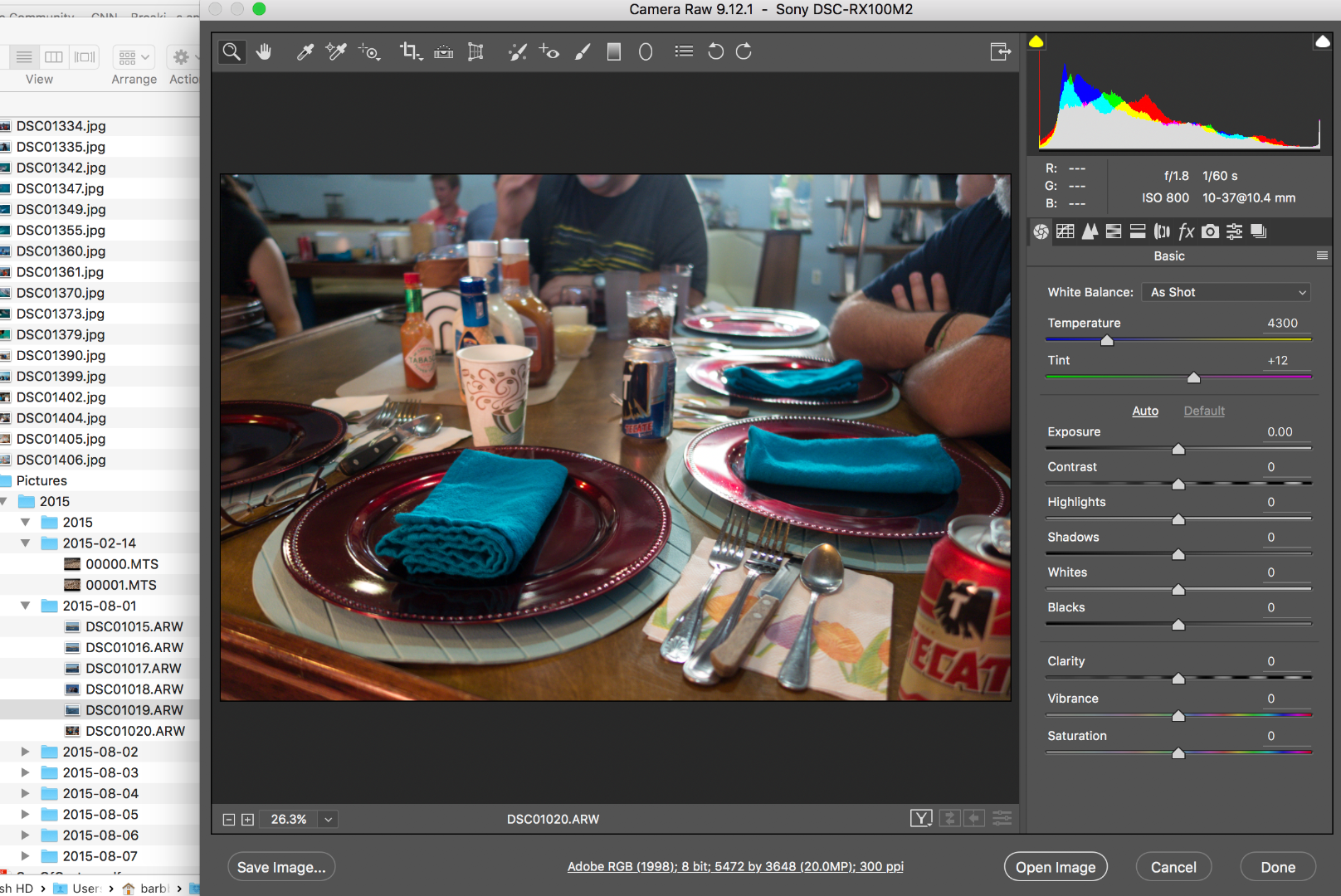Choose the Straighten tool

(x=444, y=51)
